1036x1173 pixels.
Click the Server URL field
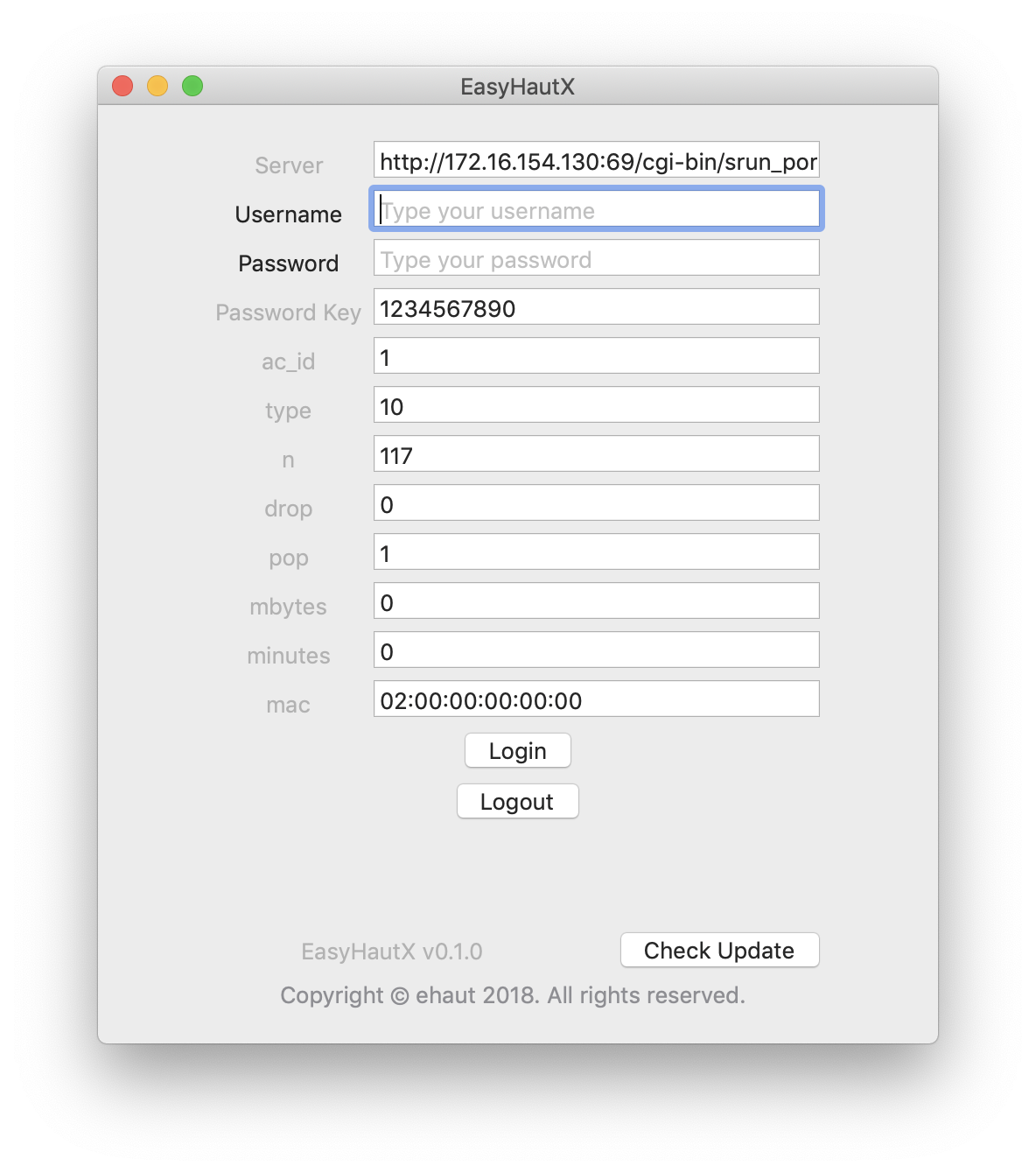596,160
